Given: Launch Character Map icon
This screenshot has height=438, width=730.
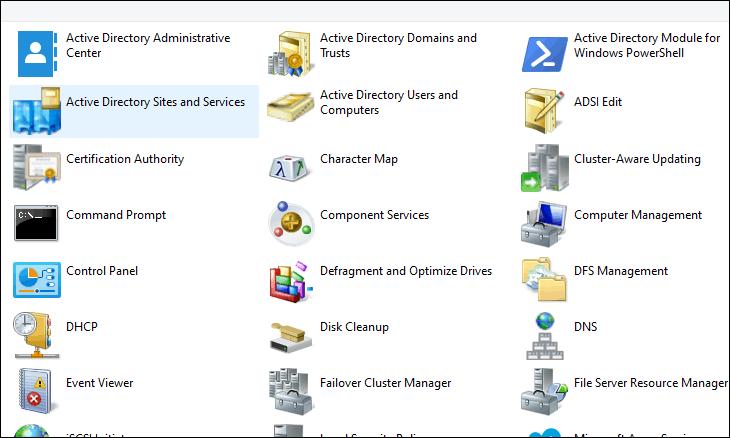Looking at the screenshot, I should (x=290, y=168).
